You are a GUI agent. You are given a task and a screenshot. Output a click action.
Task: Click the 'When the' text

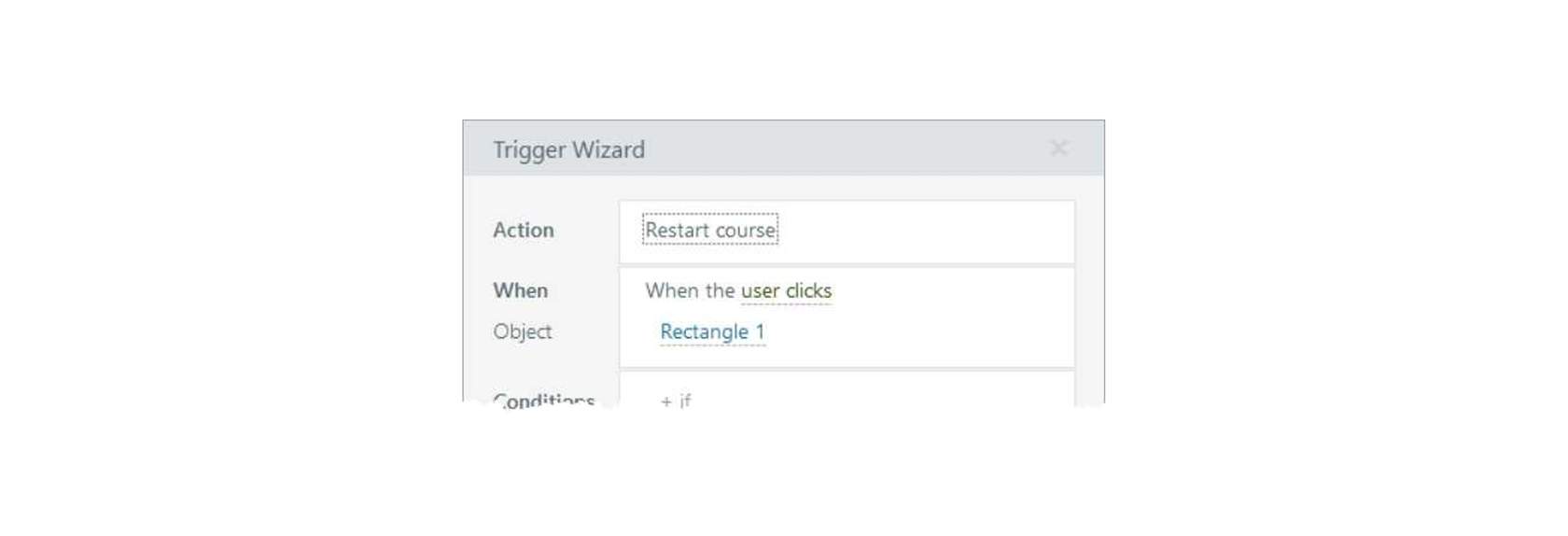tap(691, 290)
